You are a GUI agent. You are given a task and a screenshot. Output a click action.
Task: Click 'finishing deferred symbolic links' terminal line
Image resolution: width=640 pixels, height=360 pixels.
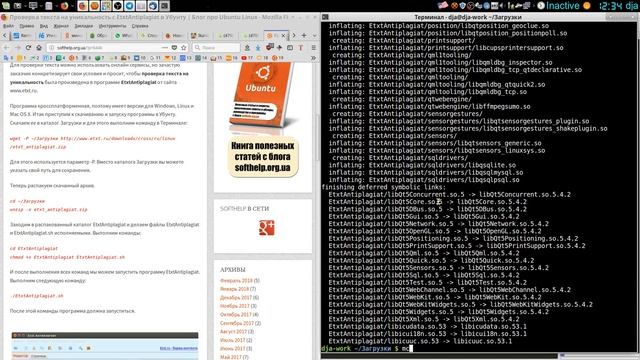click(x=384, y=187)
